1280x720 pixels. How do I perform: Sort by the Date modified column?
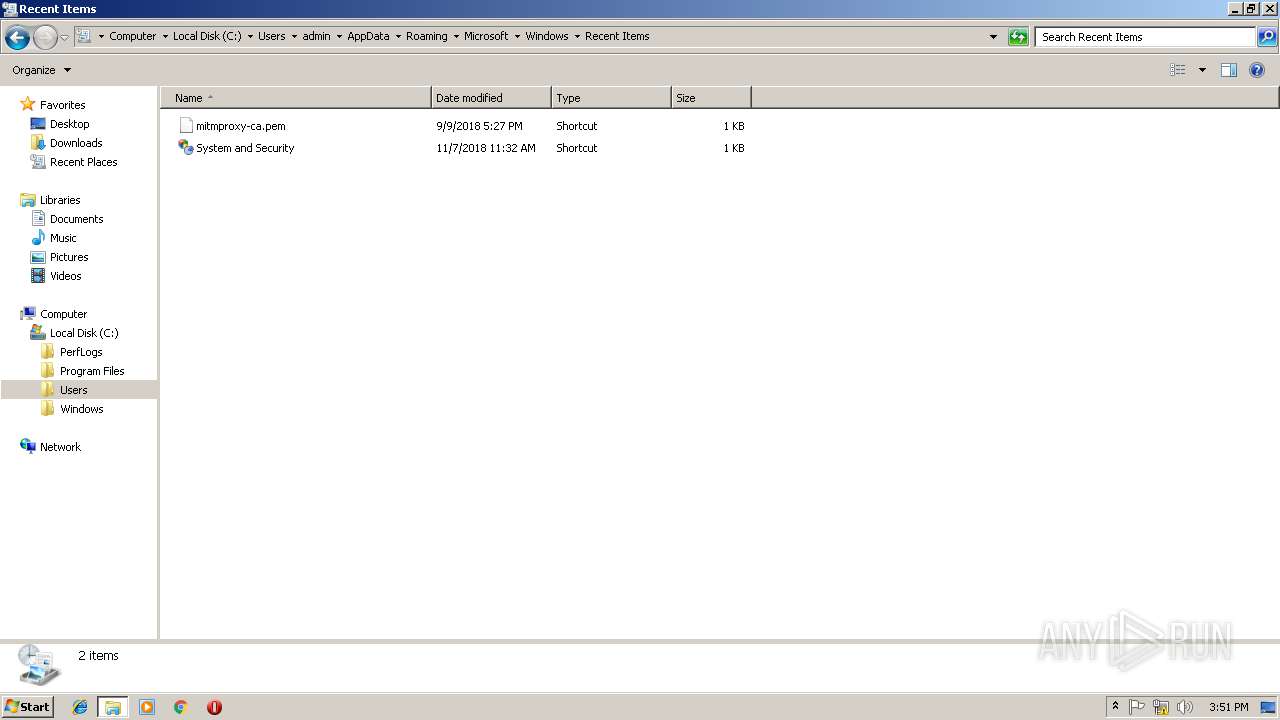pyautogui.click(x=491, y=98)
